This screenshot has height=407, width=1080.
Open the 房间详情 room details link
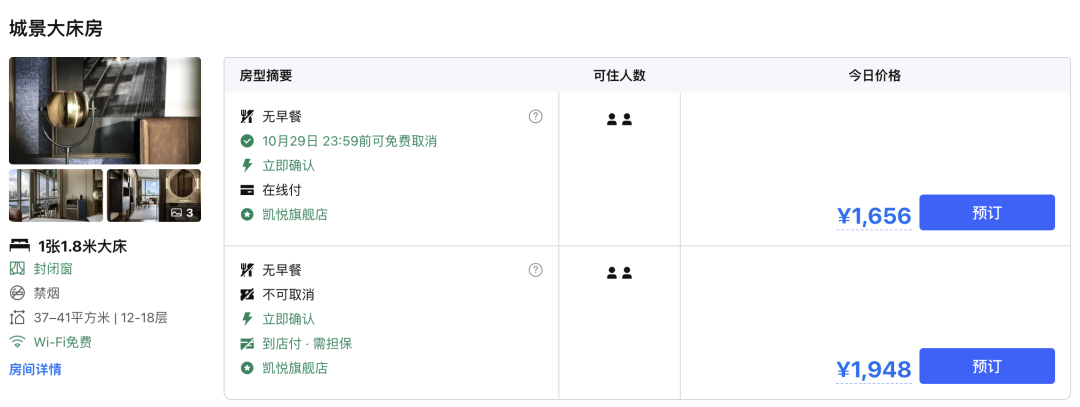tap(35, 369)
